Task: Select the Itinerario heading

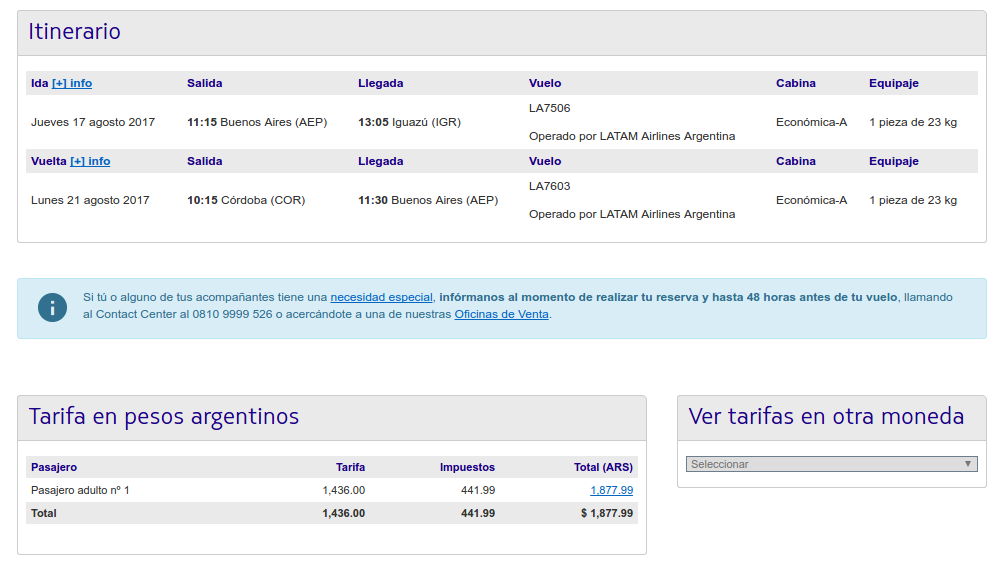Action: (x=74, y=32)
